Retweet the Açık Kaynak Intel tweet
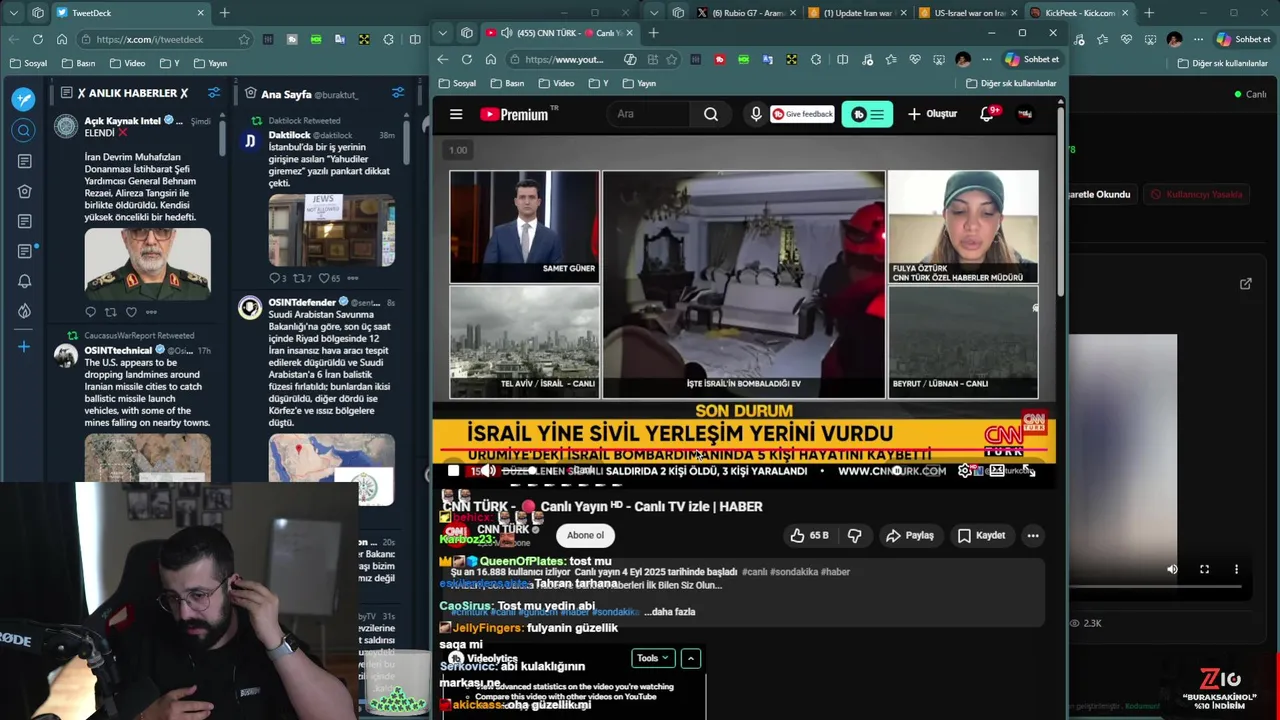The height and width of the screenshot is (720, 1280). pyautogui.click(x=110, y=312)
